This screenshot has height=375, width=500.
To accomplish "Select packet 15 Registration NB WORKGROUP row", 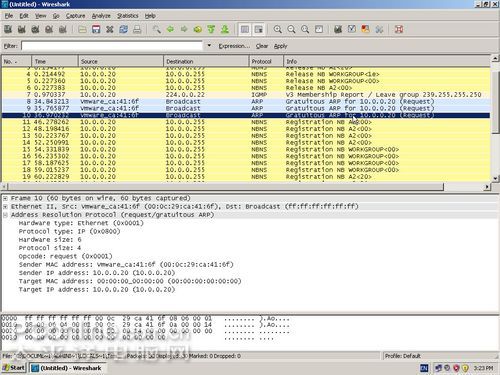I will [246, 149].
